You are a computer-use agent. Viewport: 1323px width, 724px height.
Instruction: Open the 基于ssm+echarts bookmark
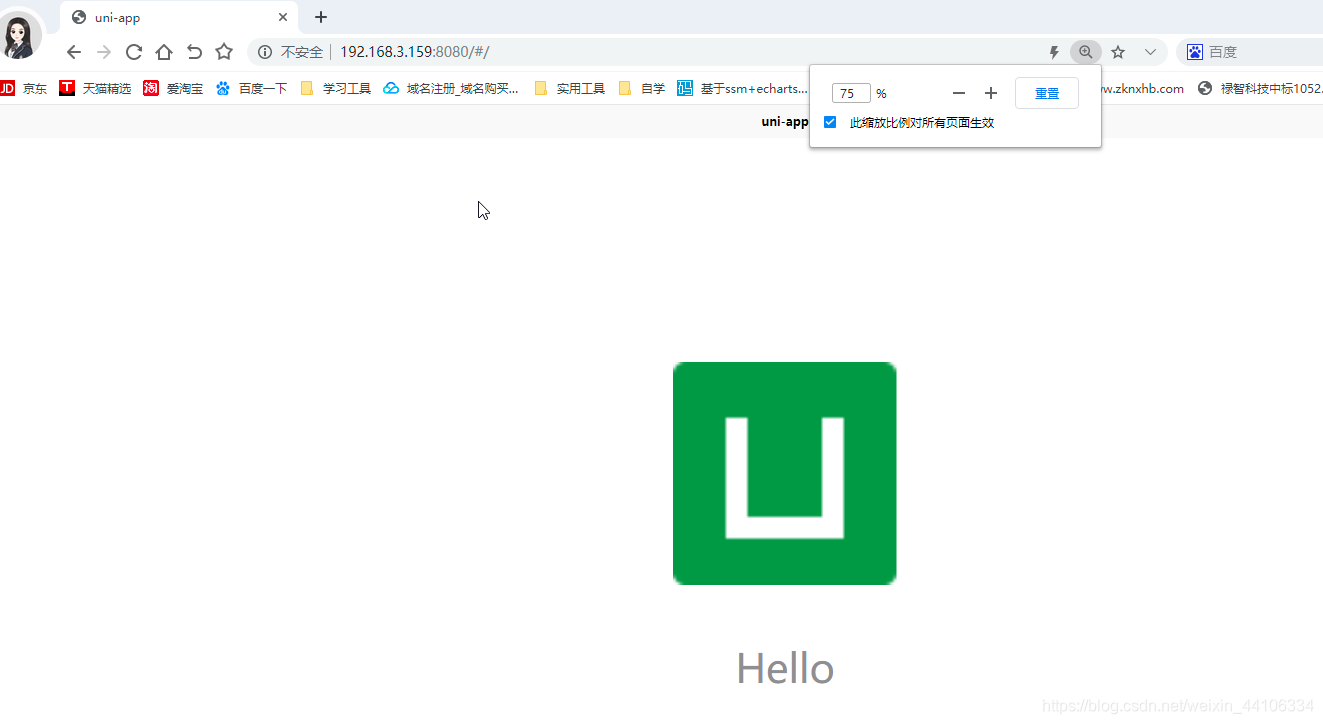[742, 88]
